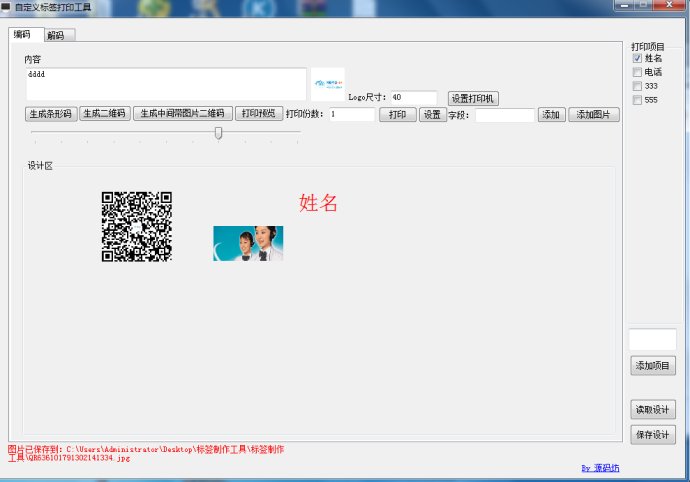The image size is (690, 482).
Task: Select the red 姓名 label in design area
Action: click(319, 203)
